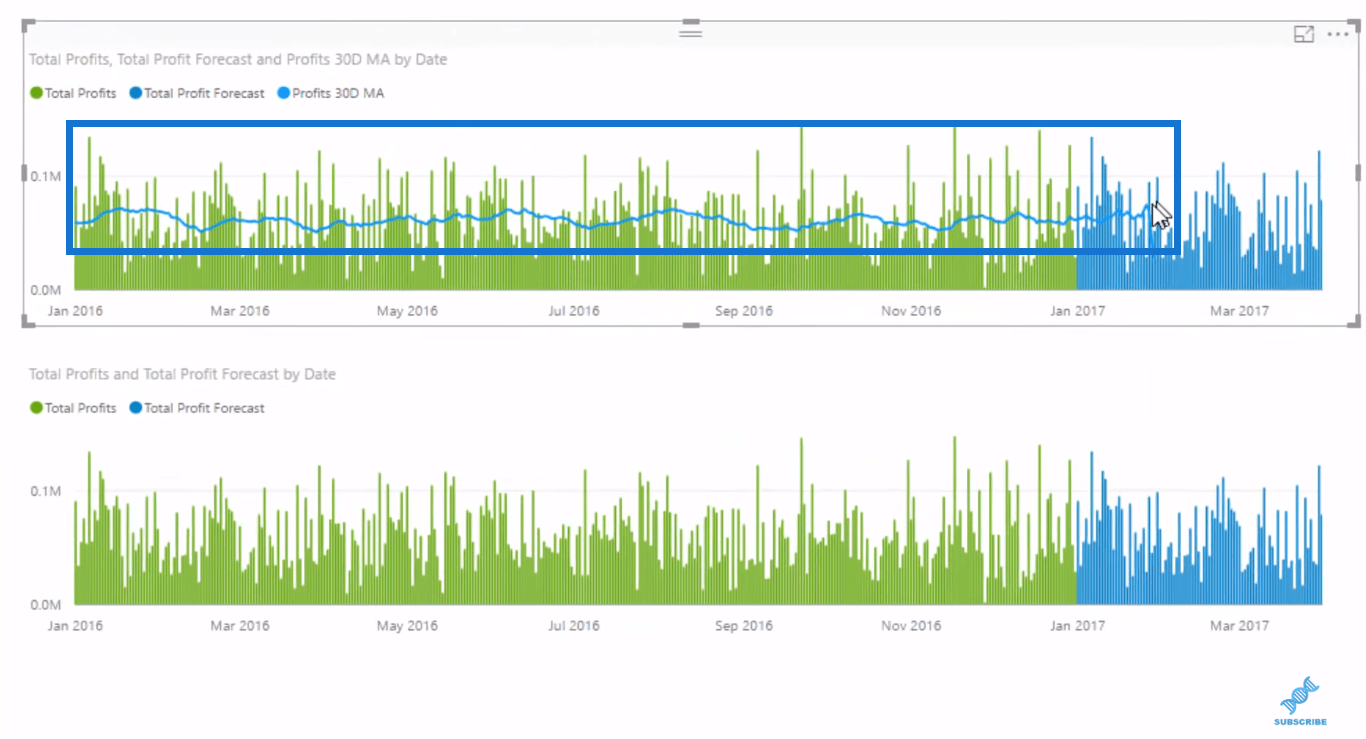
Task: Click the Nov 2016 axis label in bottom chart
Action: 911,626
